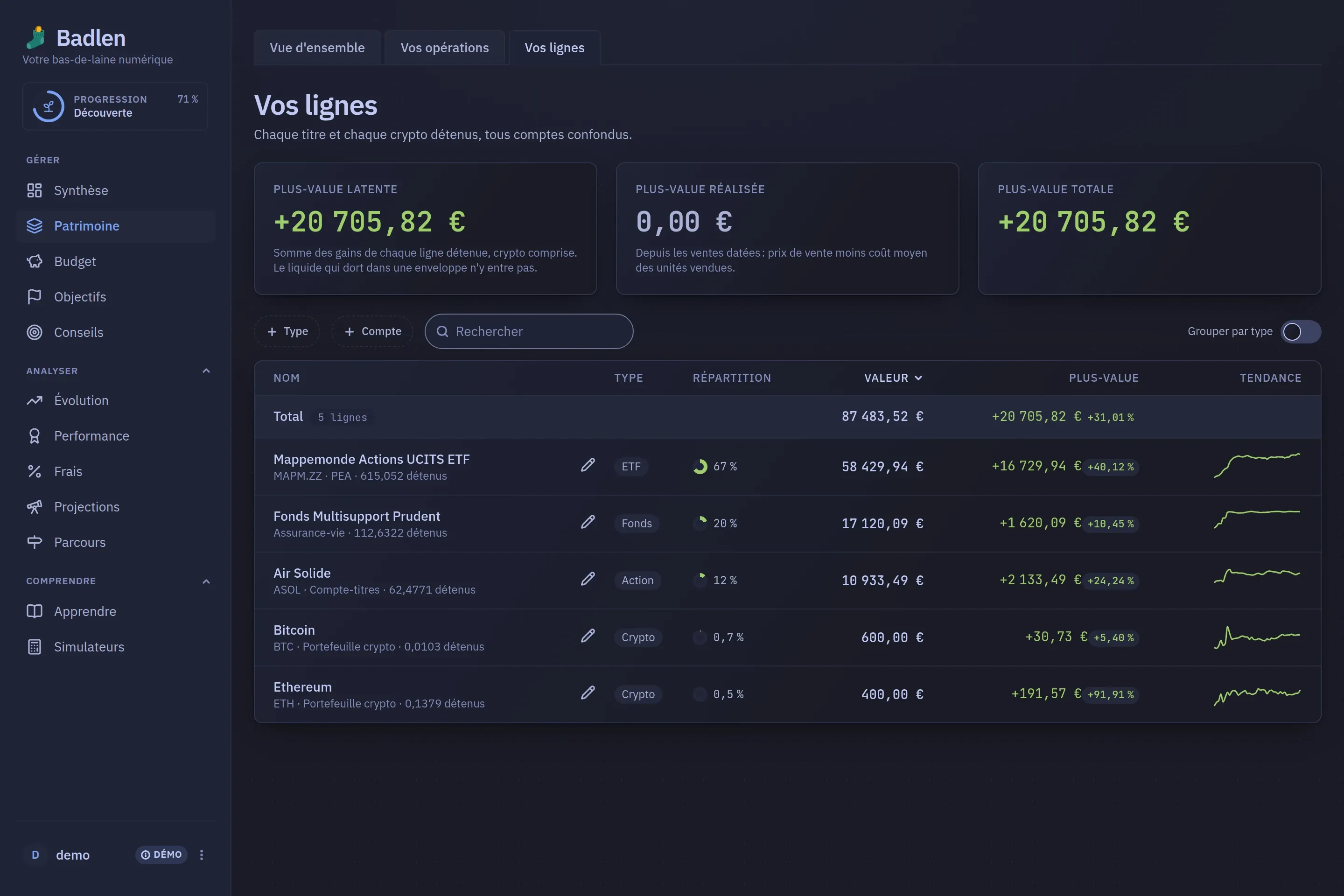Click the Frais percent icon
The height and width of the screenshot is (896, 1344).
[x=34, y=471]
